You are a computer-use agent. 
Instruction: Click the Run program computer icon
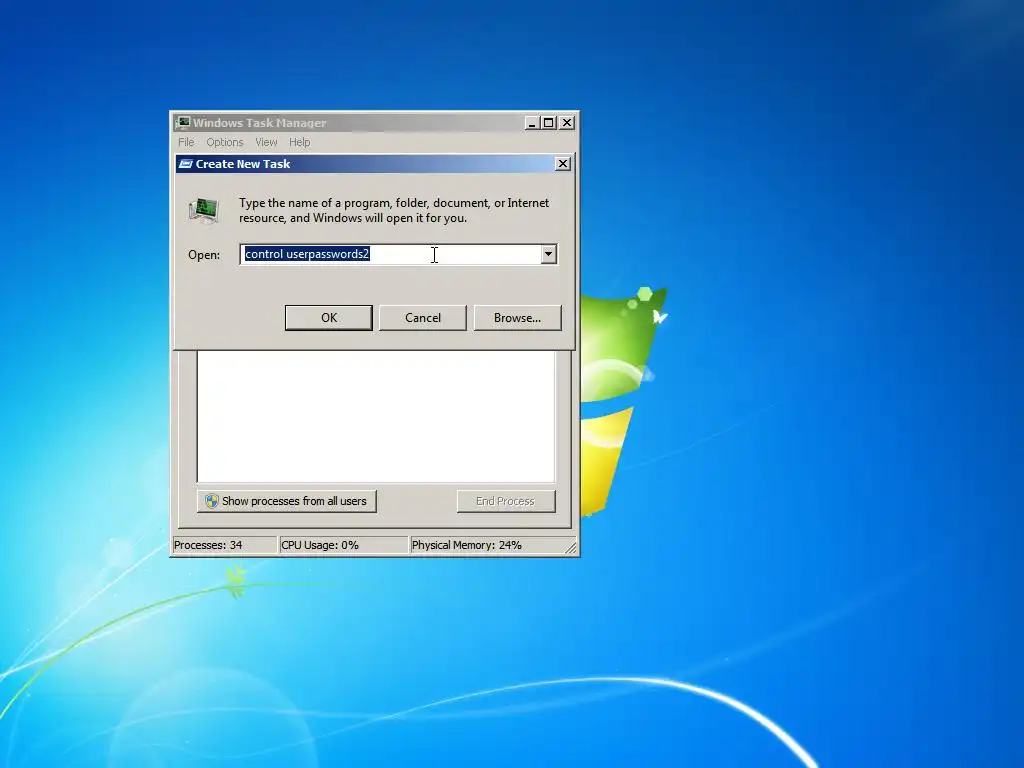pos(204,210)
